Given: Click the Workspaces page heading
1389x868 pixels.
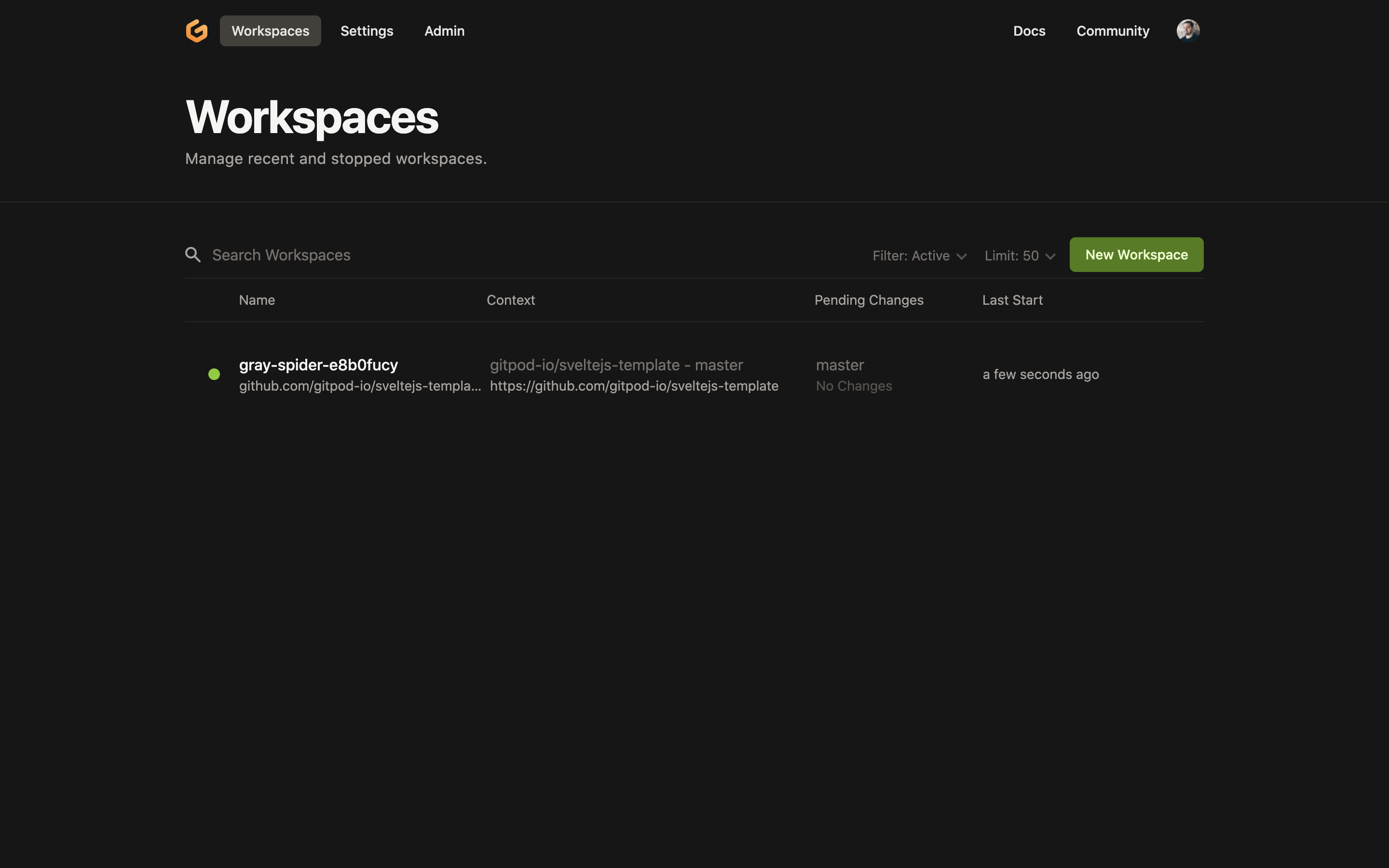Looking at the screenshot, I should [312, 118].
